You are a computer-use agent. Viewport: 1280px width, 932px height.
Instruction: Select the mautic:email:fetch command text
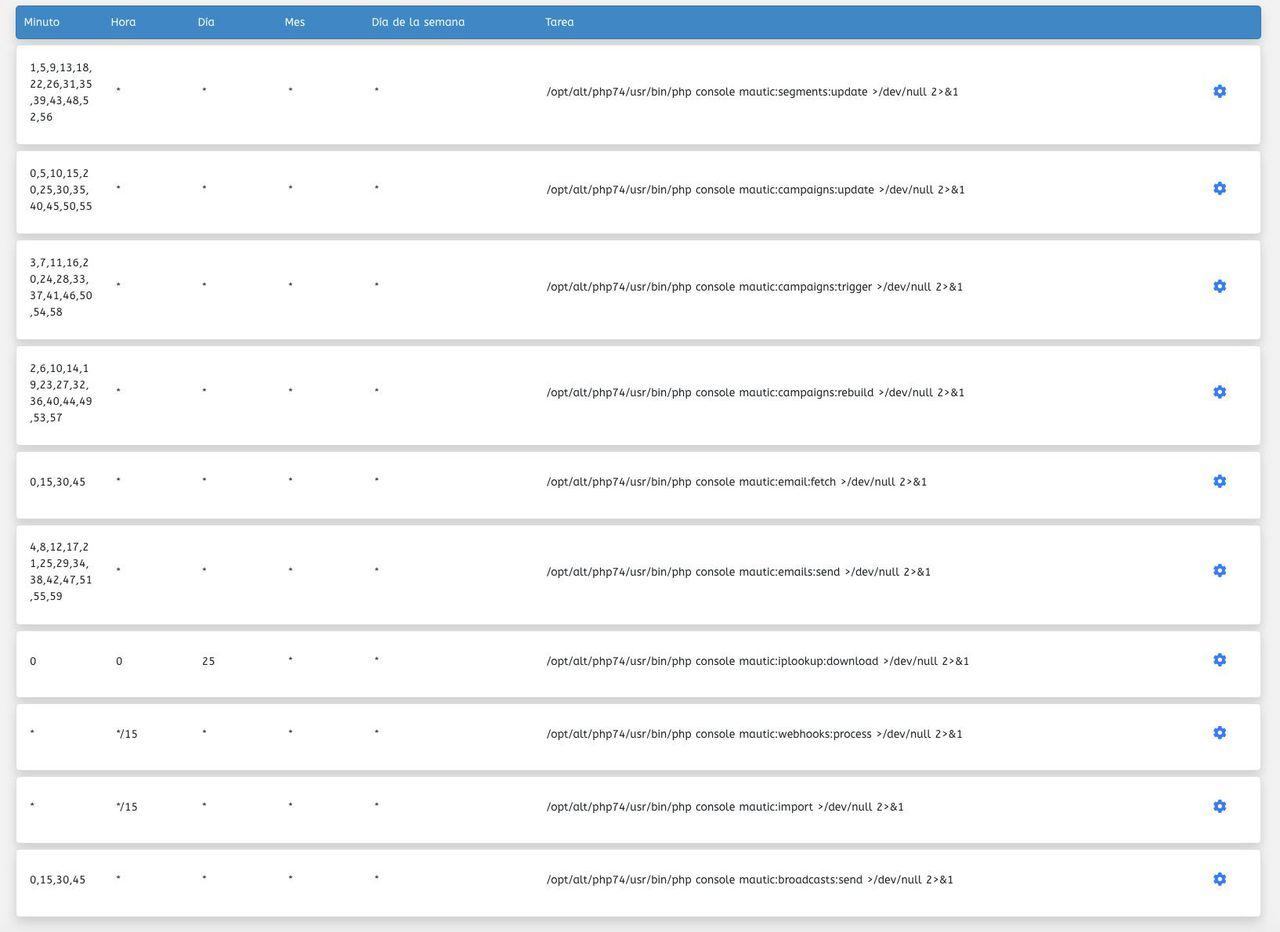pos(736,482)
